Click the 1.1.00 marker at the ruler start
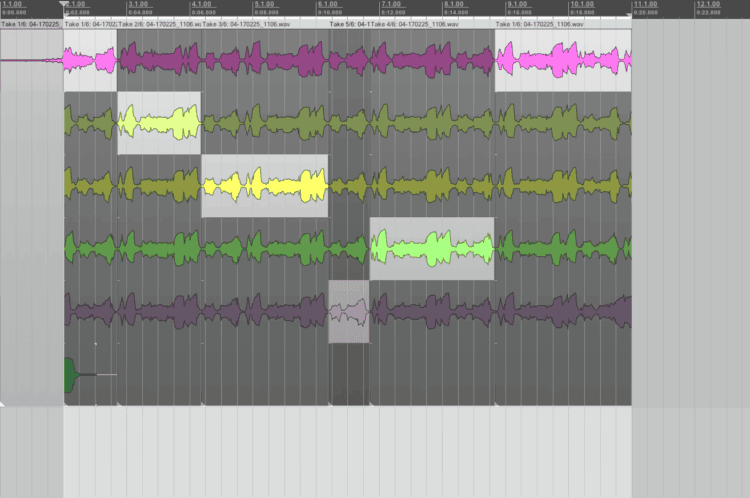The image size is (750, 498). point(14,5)
